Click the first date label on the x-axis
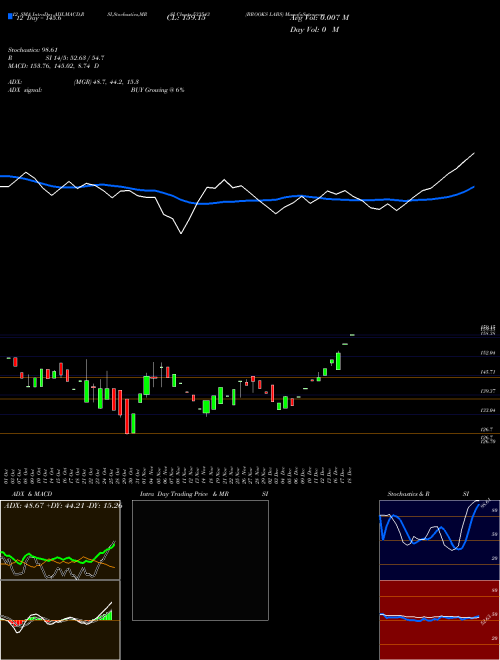The width and height of the screenshot is (500, 660). [x=6, y=475]
